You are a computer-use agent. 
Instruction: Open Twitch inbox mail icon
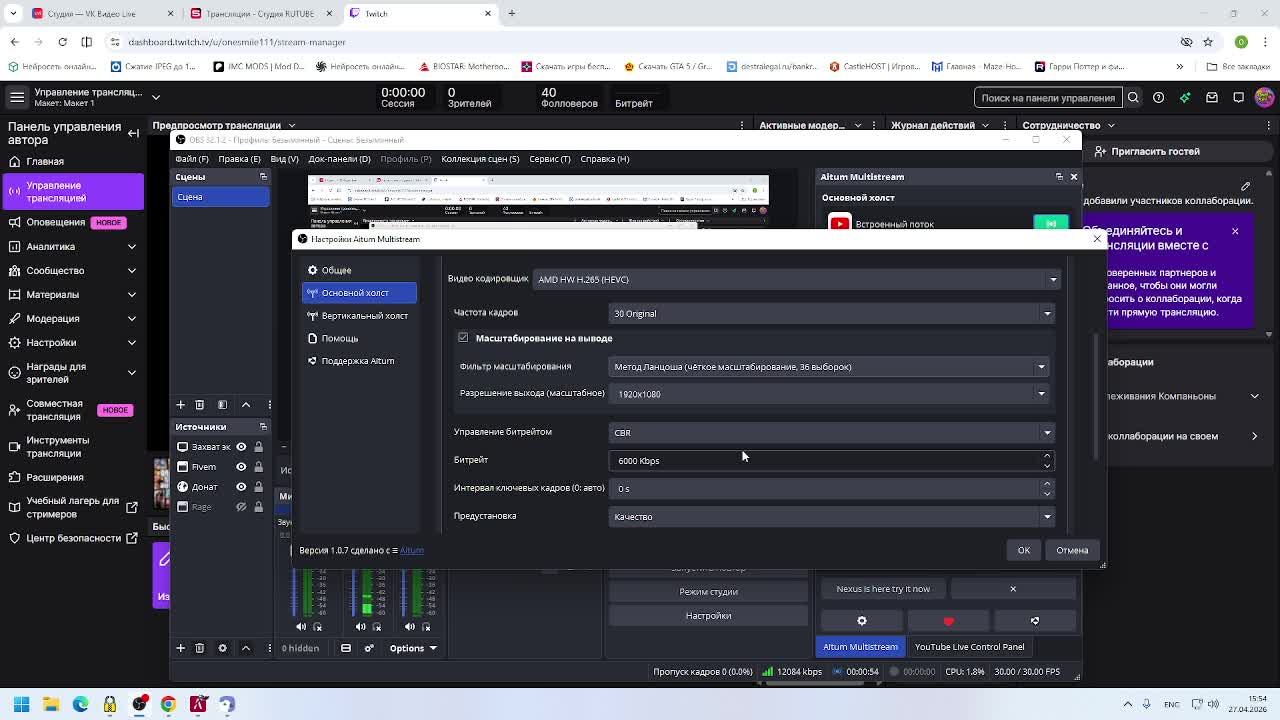(1212, 97)
